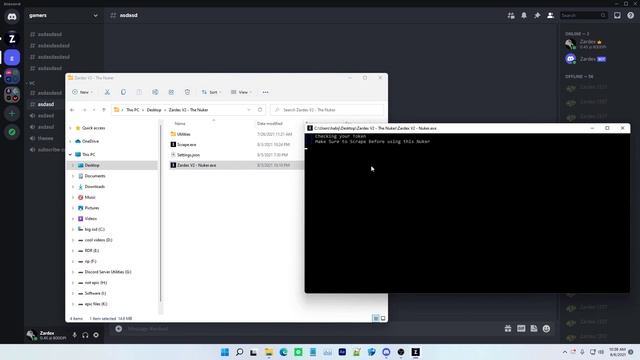Image resolution: width=640 pixels, height=360 pixels.
Task: Collapse This PC in navigation tree
Action: click(70, 155)
